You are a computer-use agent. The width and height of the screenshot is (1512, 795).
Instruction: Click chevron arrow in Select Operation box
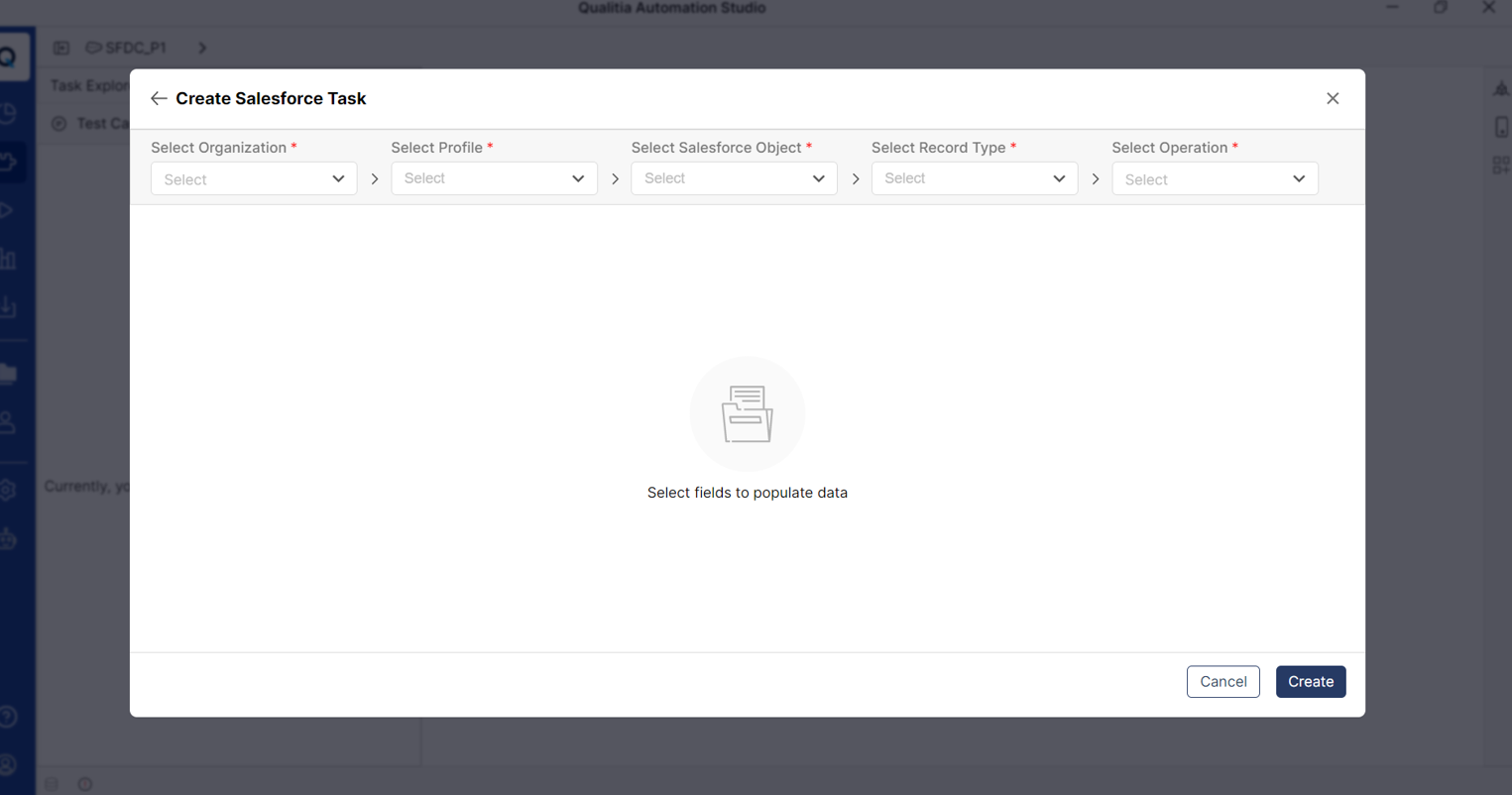tap(1299, 178)
